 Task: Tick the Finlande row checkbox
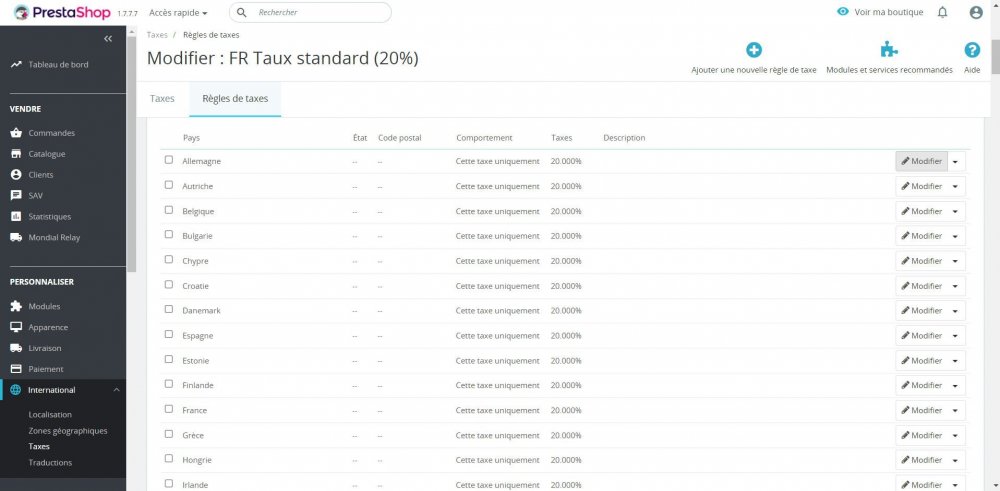pyautogui.click(x=168, y=384)
